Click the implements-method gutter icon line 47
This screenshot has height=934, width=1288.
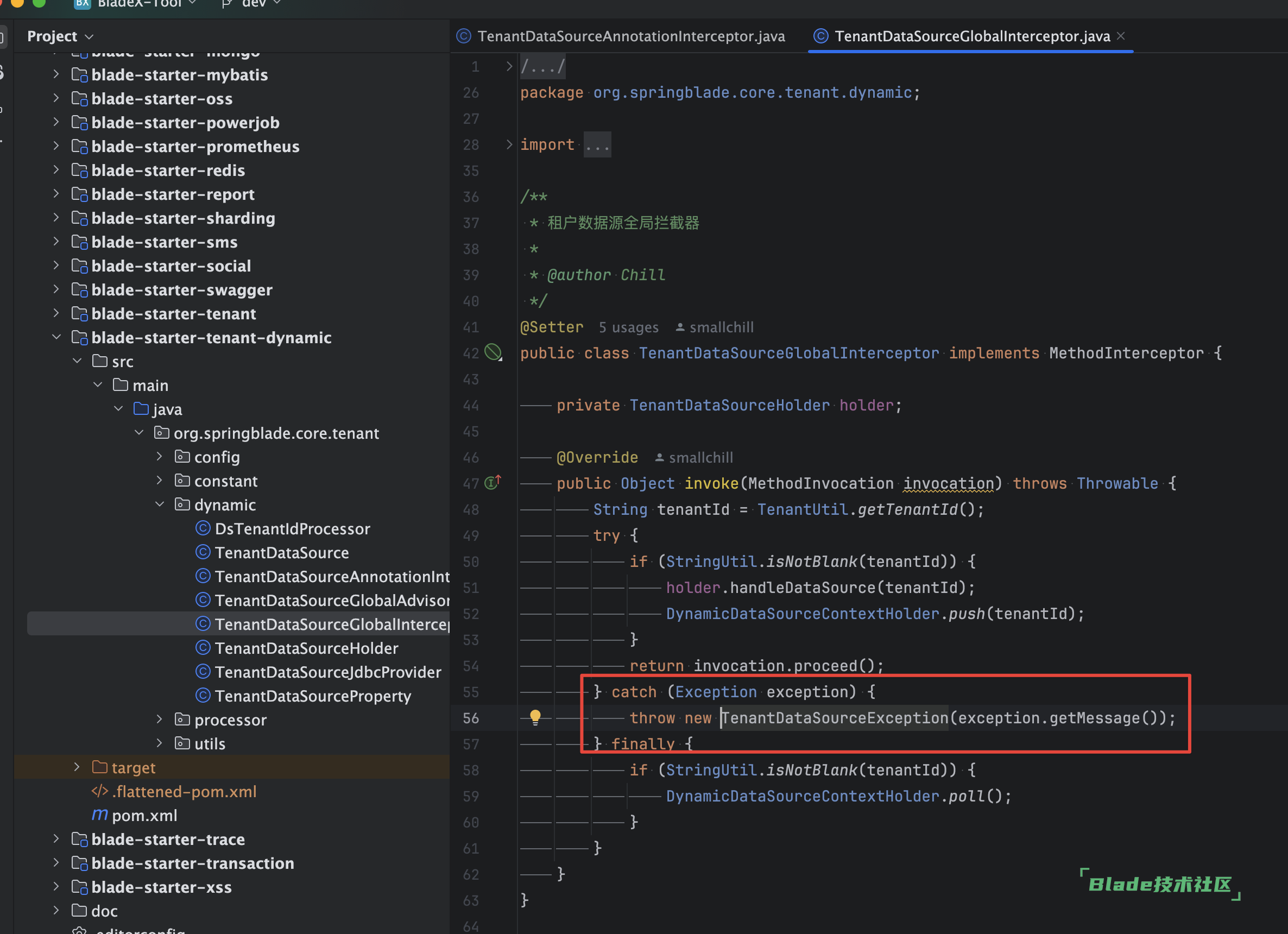[x=493, y=483]
